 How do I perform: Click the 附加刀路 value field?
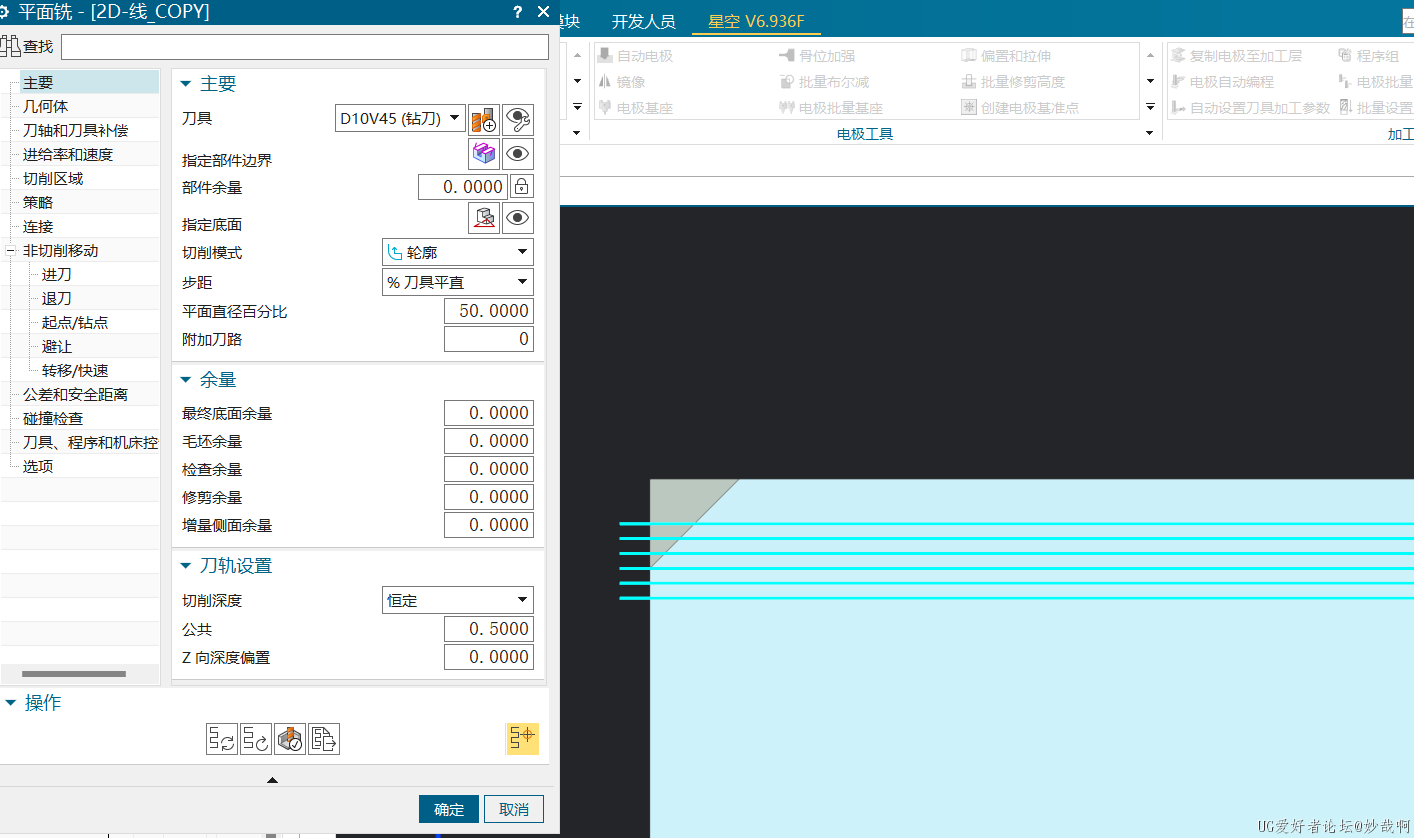click(x=489, y=339)
